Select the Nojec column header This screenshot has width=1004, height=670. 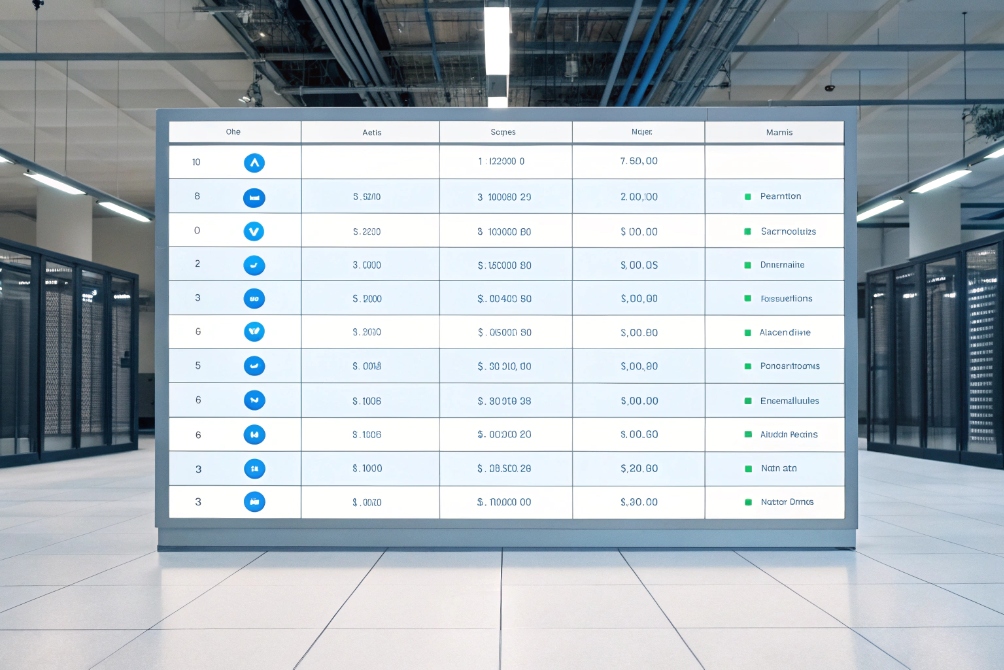pos(638,131)
